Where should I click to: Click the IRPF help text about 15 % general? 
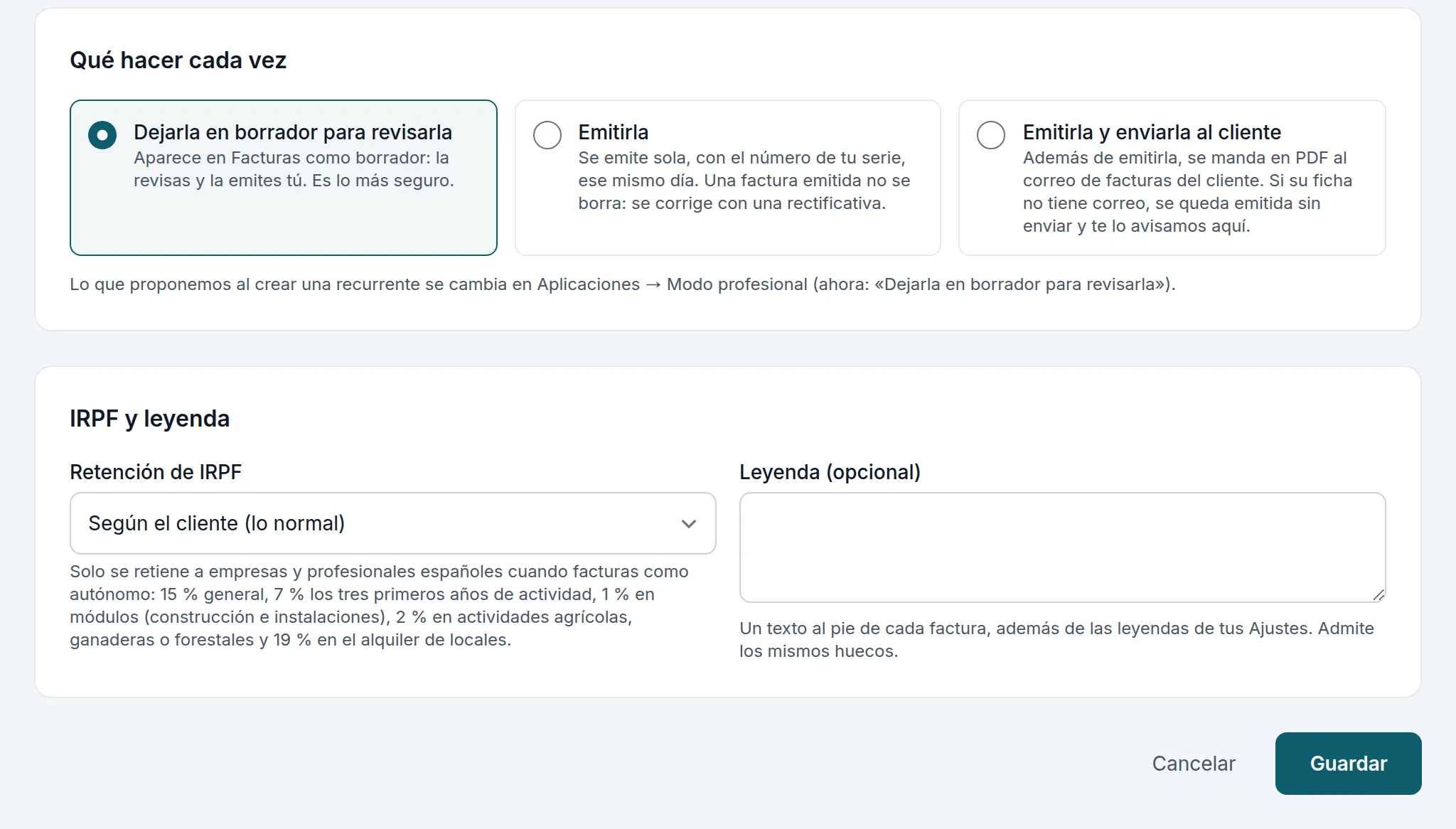[379, 606]
